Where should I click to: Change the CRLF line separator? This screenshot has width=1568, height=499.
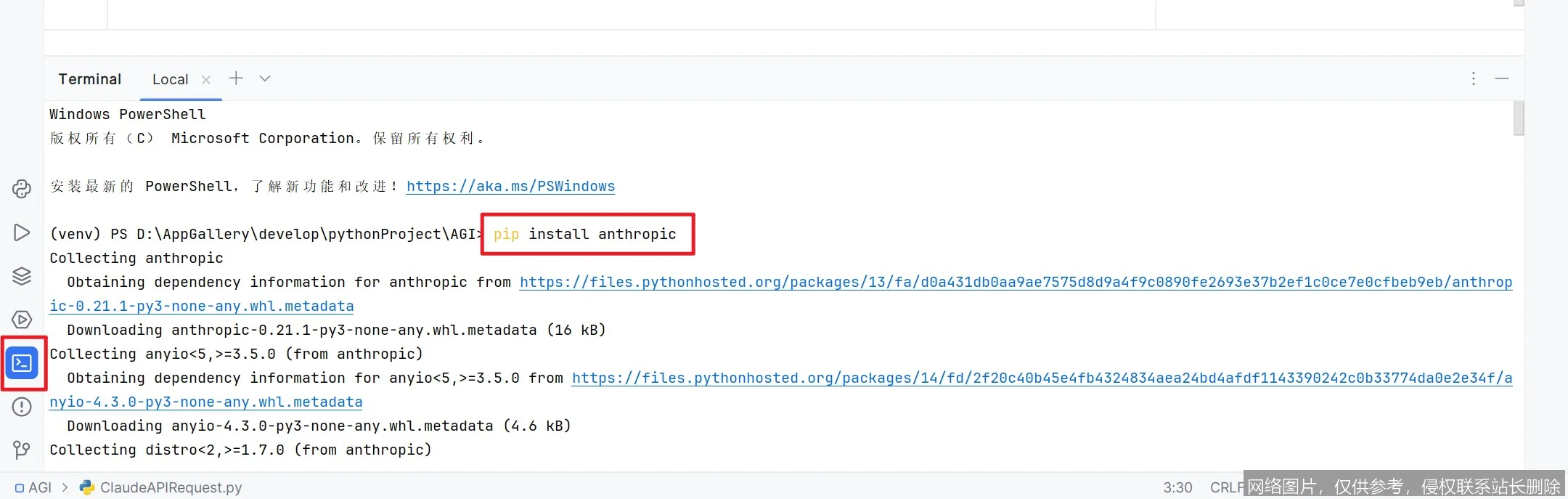coord(1226,487)
